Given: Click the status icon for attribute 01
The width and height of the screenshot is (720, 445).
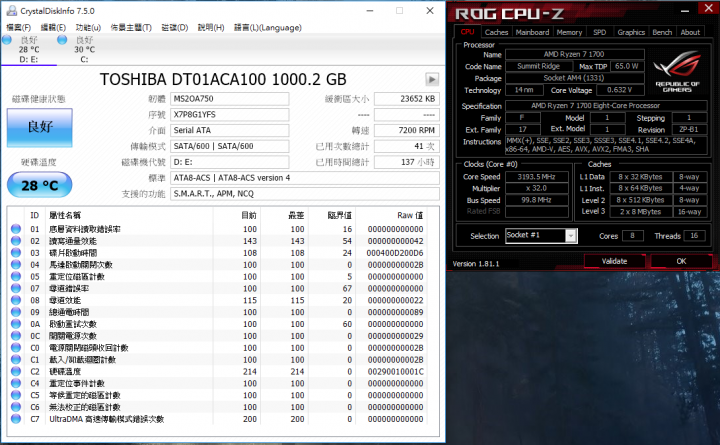Looking at the screenshot, I should point(16,229).
